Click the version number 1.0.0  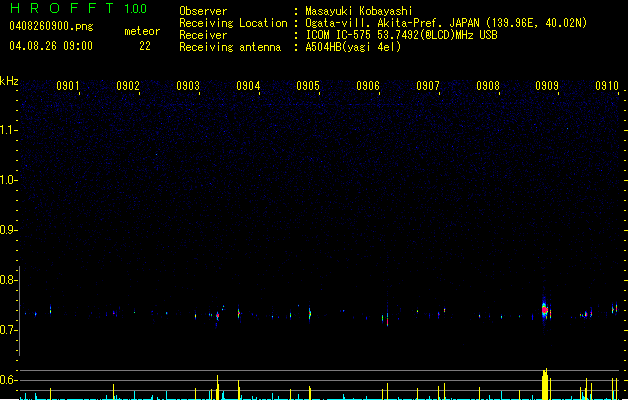click(135, 9)
